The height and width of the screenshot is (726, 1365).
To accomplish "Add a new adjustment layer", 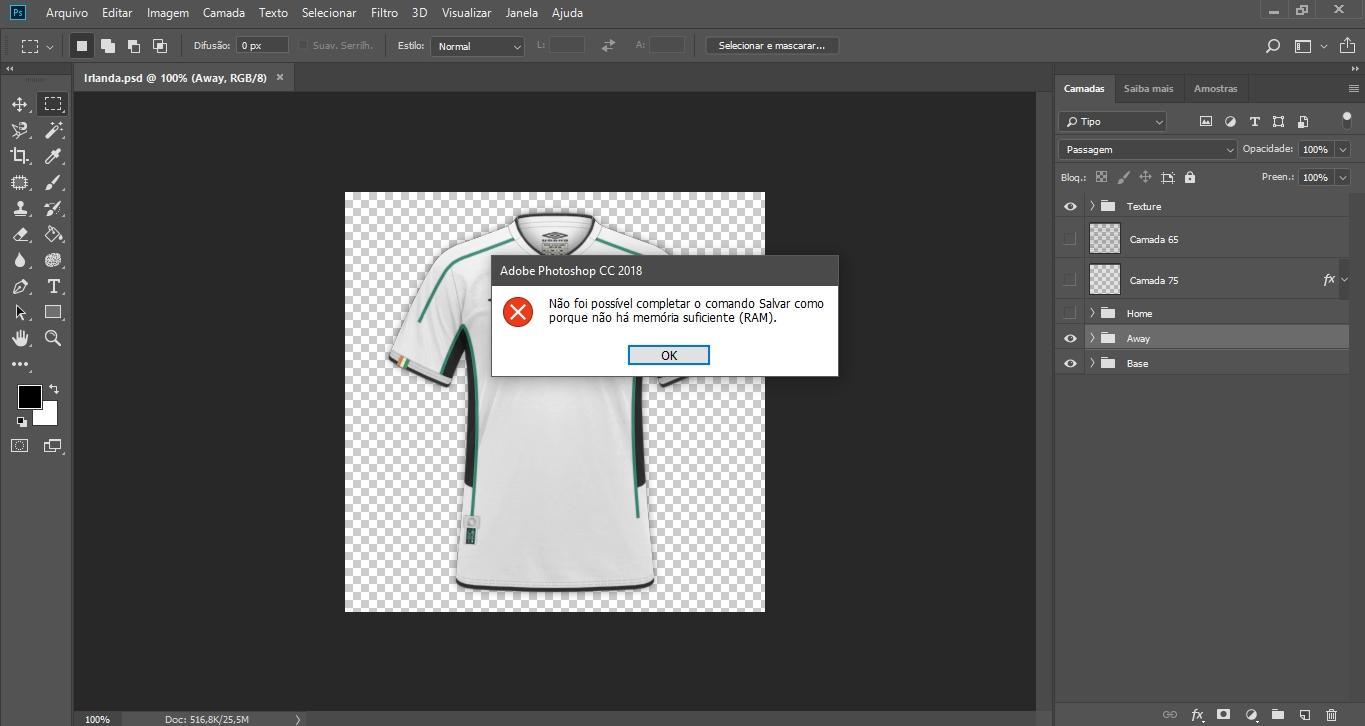I will pyautogui.click(x=1250, y=715).
